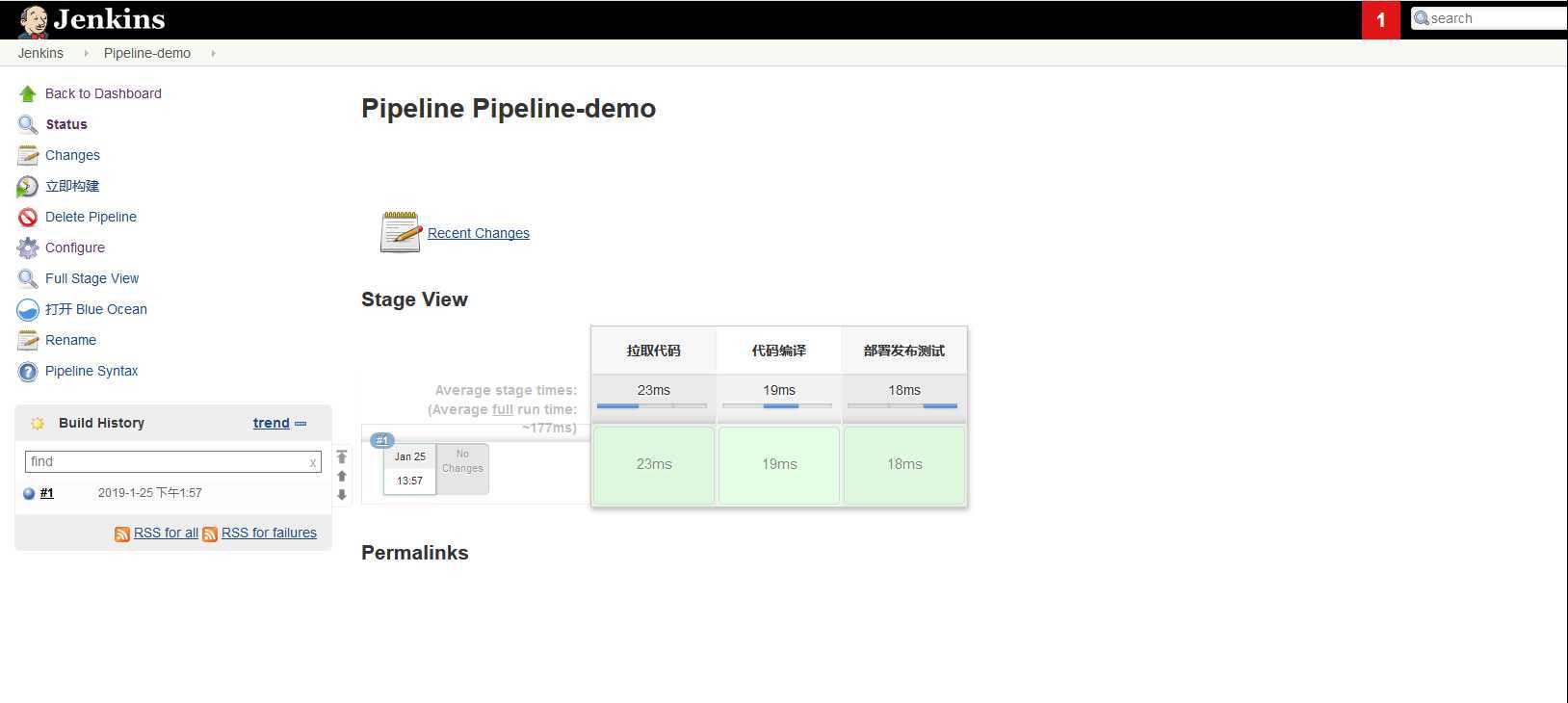The width and height of the screenshot is (1568, 703).
Task: Focus the Build History find field
Action: pyautogui.click(x=172, y=461)
